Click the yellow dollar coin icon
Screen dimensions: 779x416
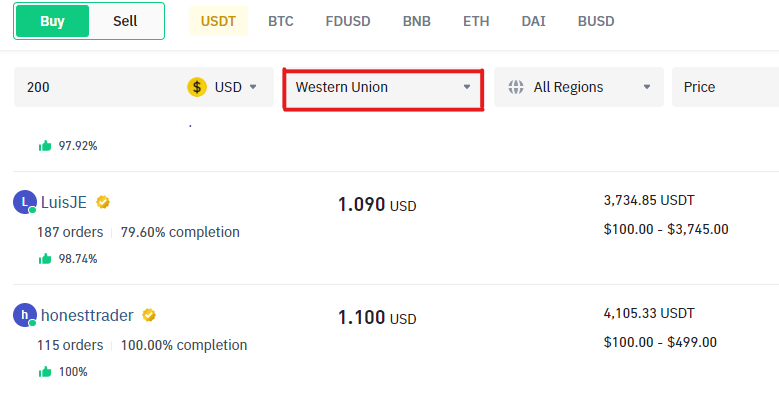click(x=197, y=87)
